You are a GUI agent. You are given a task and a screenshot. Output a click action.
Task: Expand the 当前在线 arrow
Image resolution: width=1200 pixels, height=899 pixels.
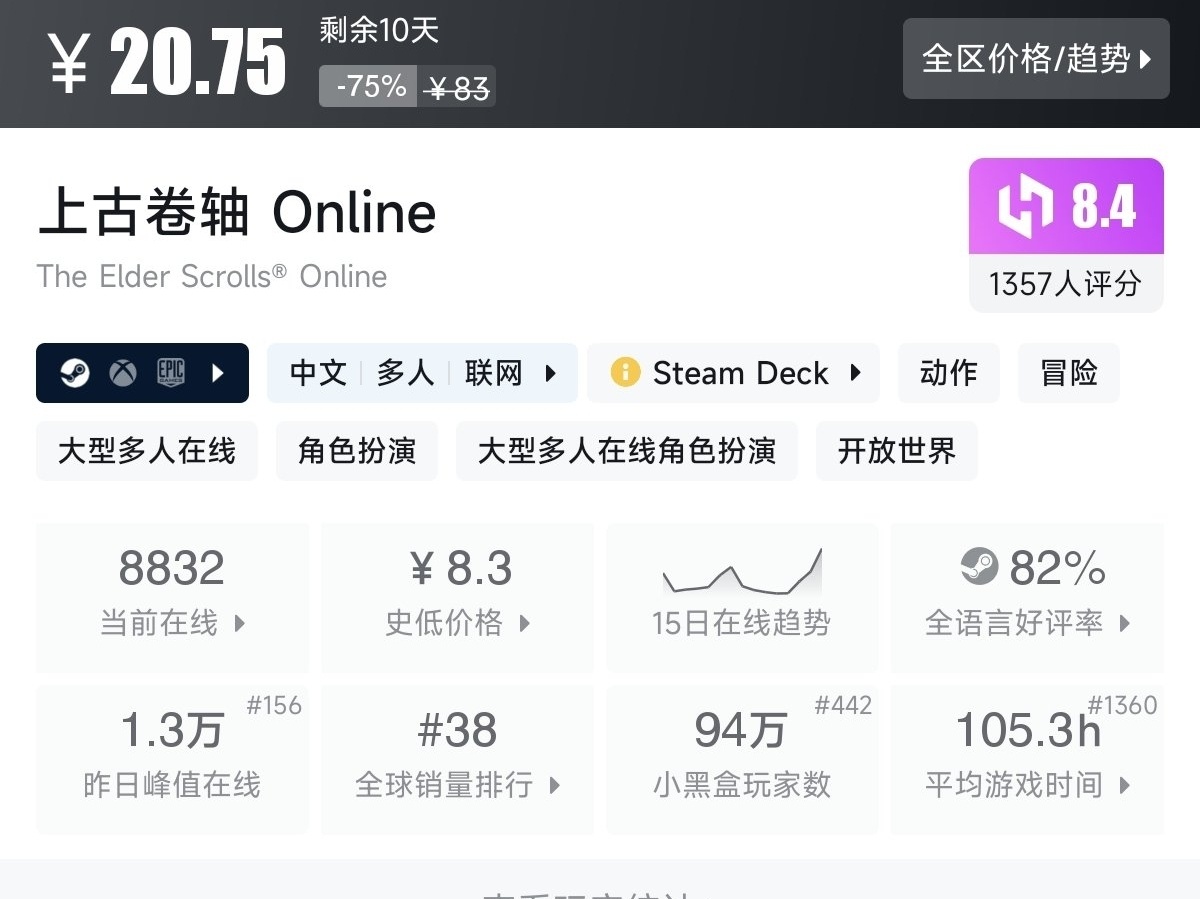[239, 624]
